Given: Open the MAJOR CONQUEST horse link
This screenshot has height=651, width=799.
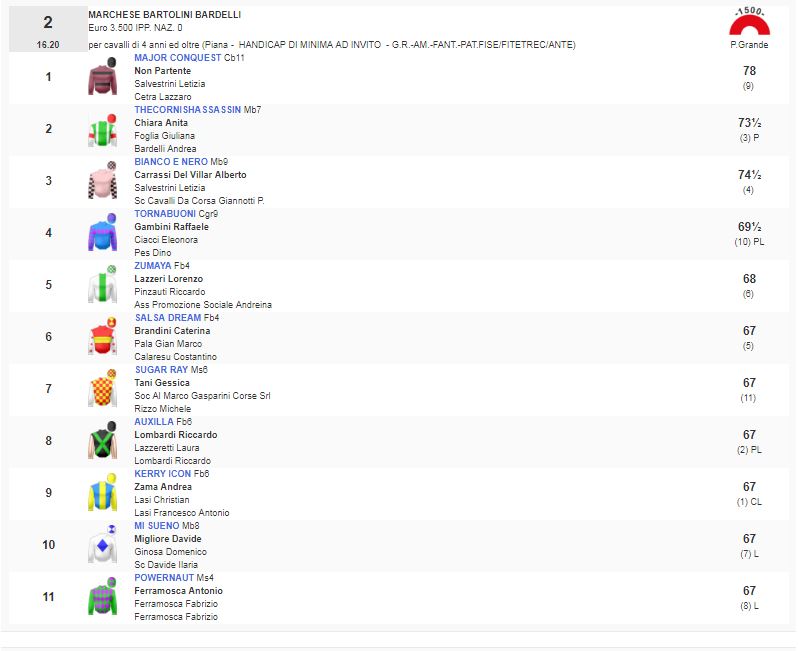Looking at the screenshot, I should coord(177,58).
